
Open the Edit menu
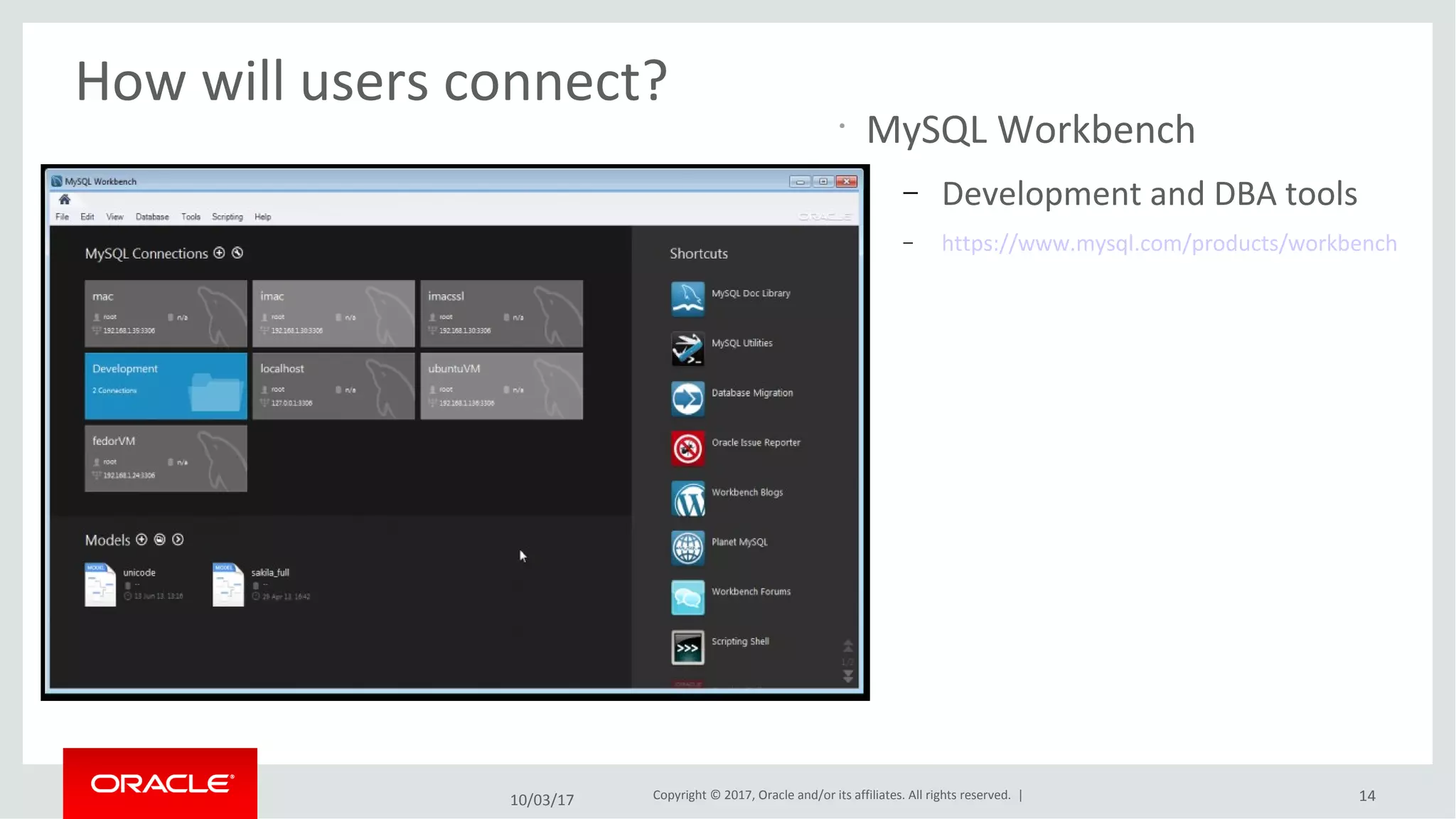pos(87,217)
